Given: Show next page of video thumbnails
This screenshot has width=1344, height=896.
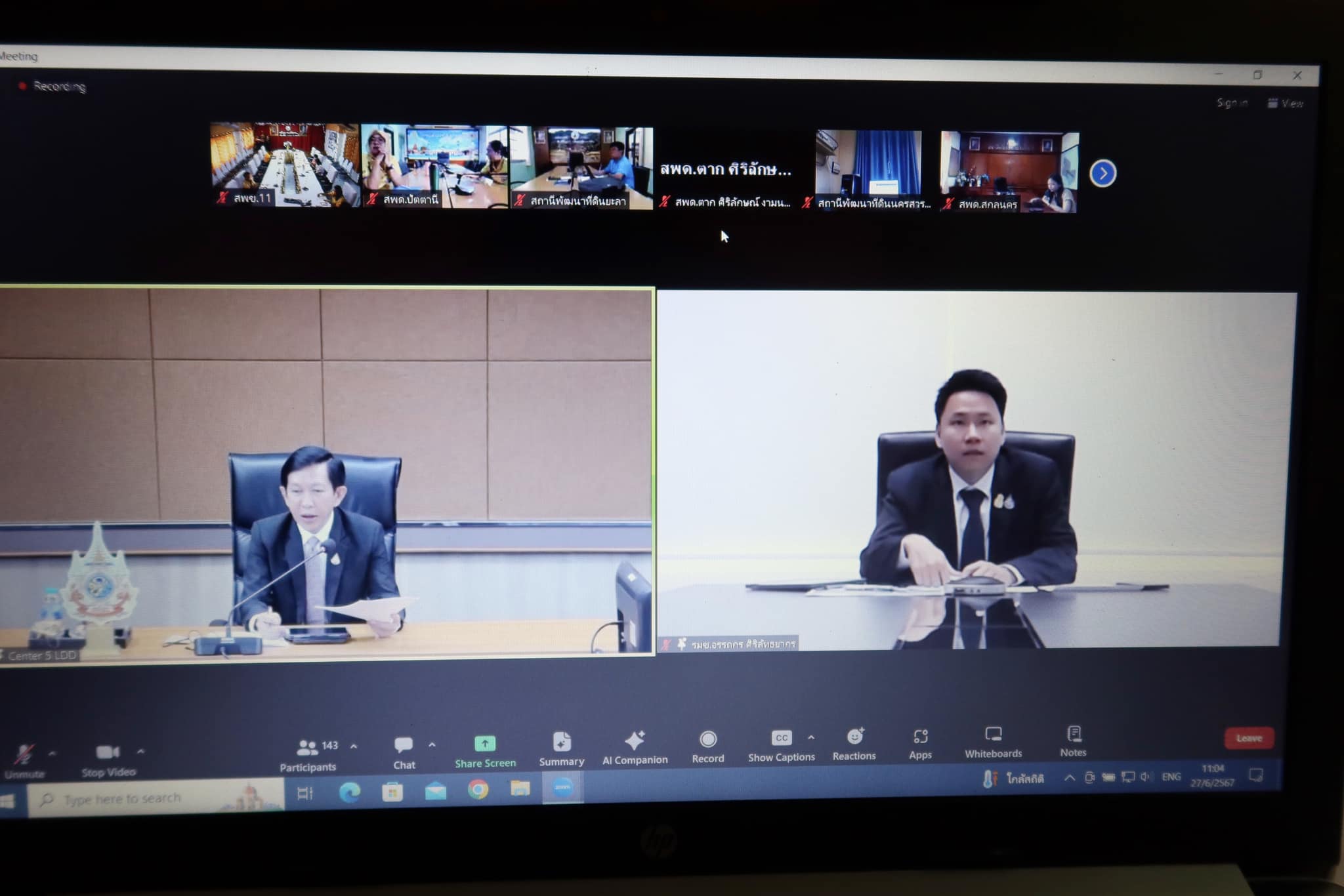Looking at the screenshot, I should click(1102, 174).
